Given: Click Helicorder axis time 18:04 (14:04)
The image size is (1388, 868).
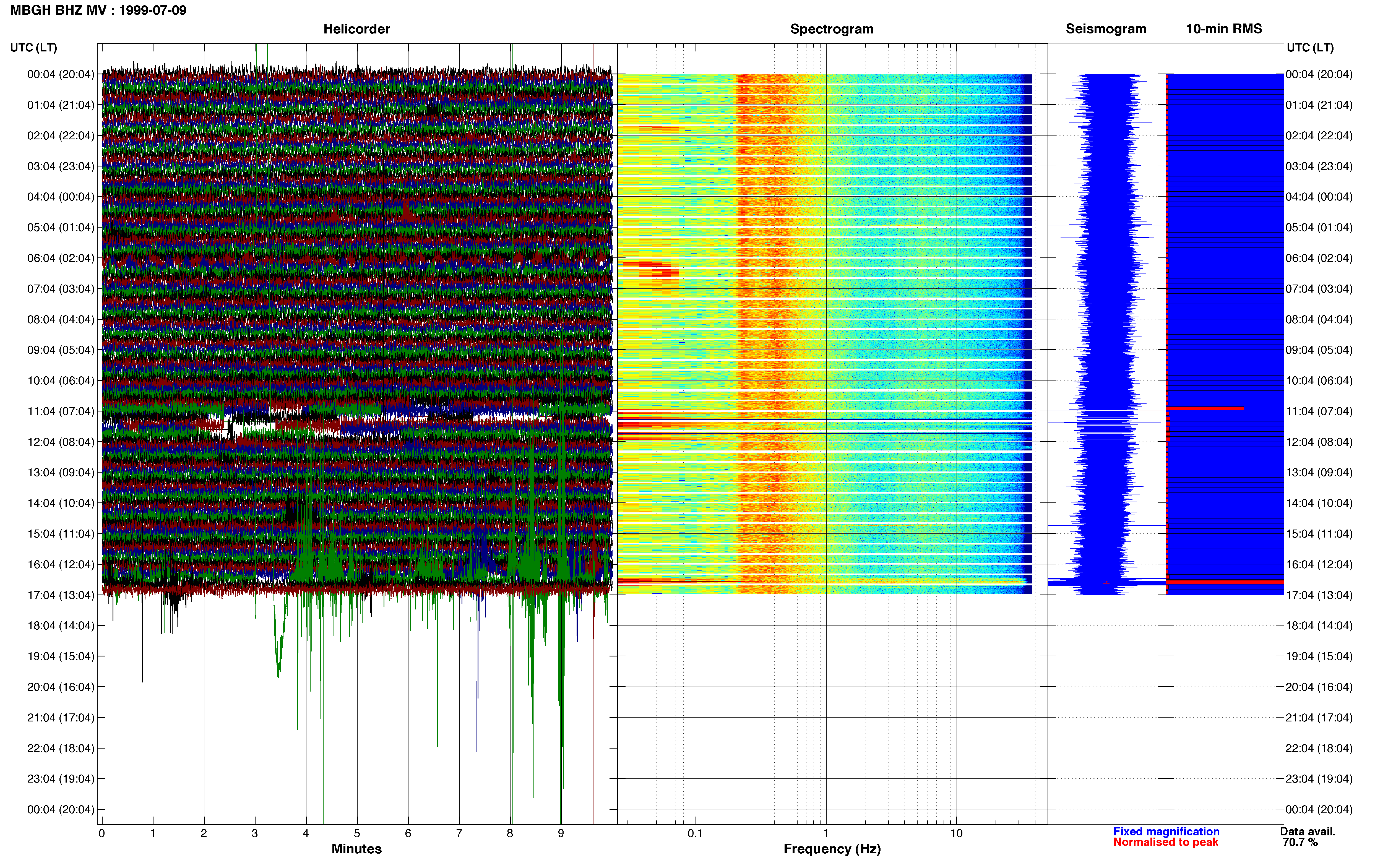Looking at the screenshot, I should tap(61, 626).
